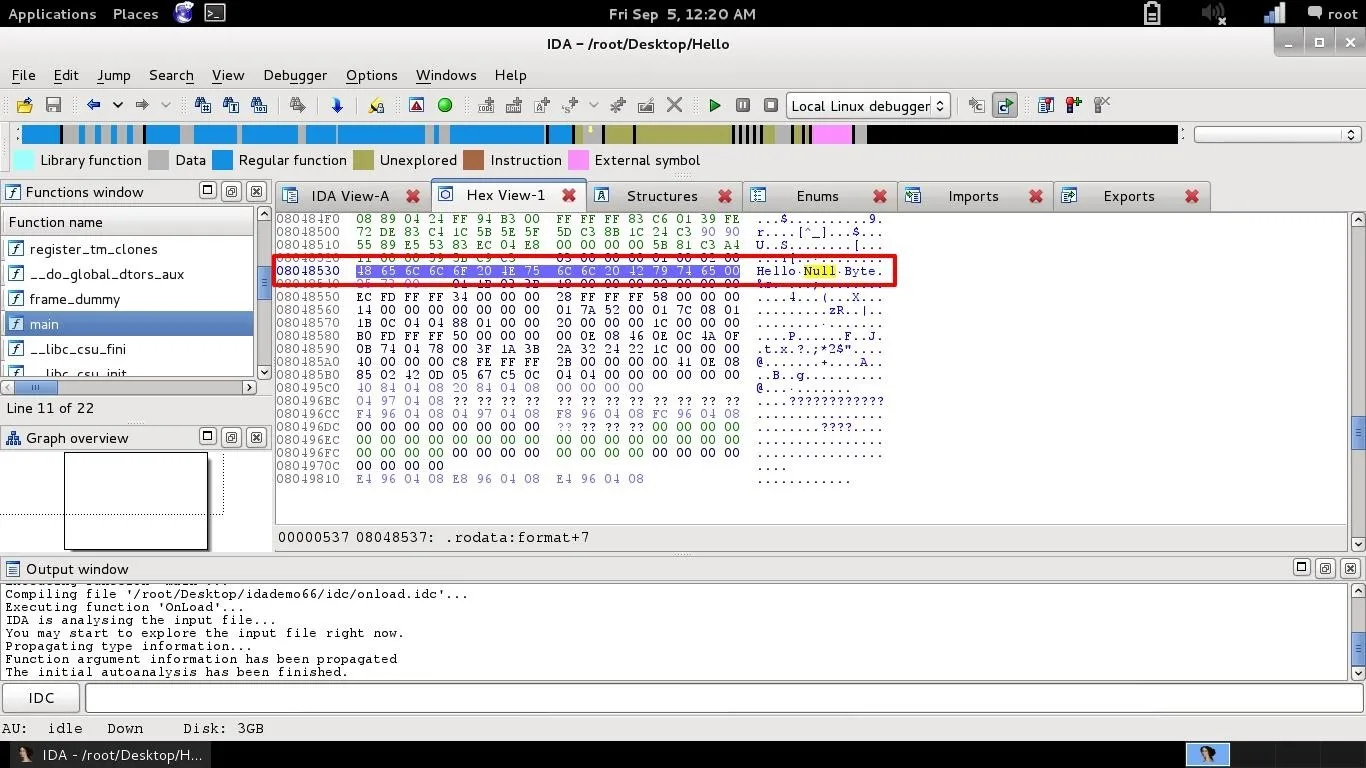Viewport: 1366px width, 768px height.
Task: Open the Search menu
Action: click(171, 75)
